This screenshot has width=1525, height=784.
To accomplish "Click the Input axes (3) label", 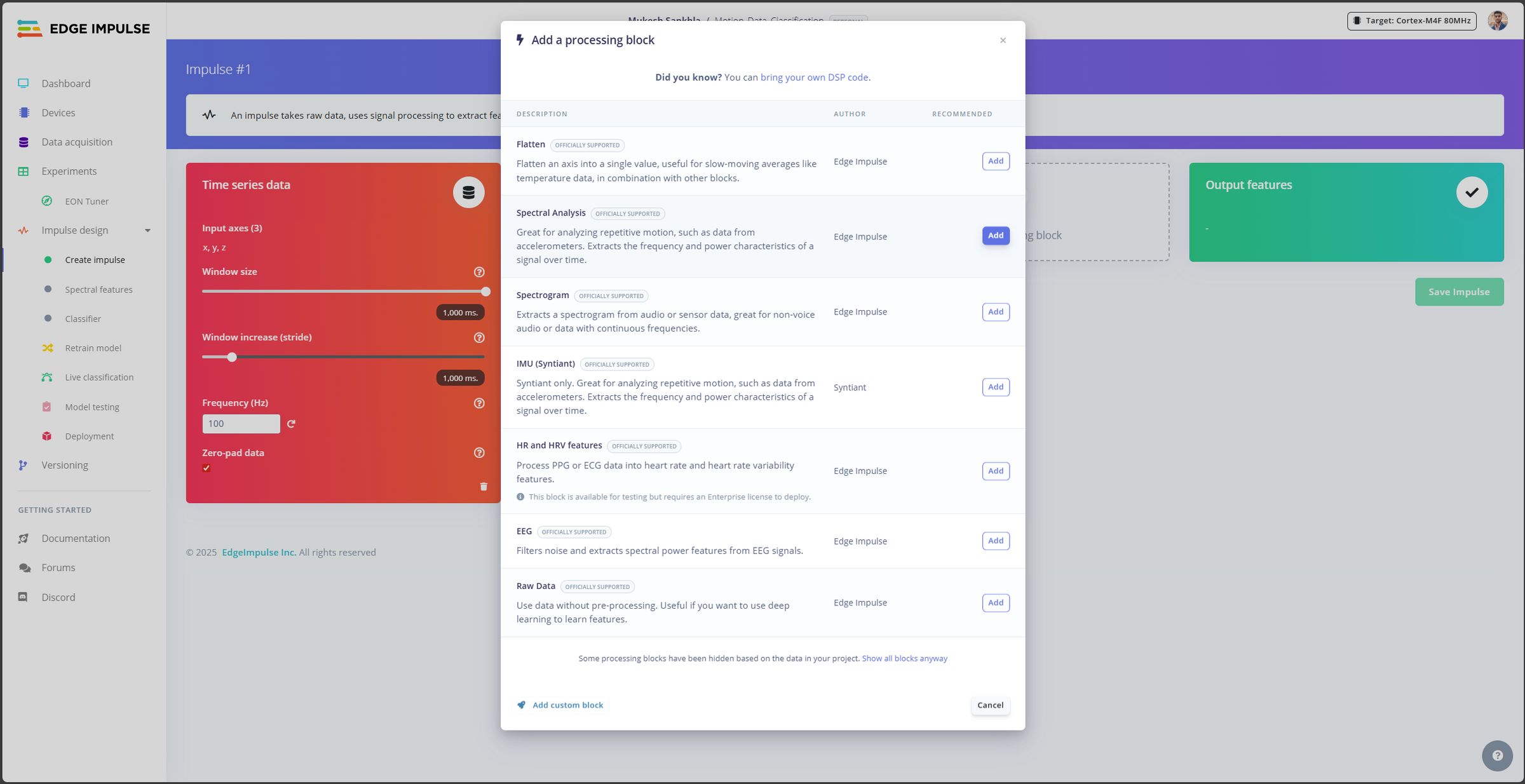I will (232, 228).
